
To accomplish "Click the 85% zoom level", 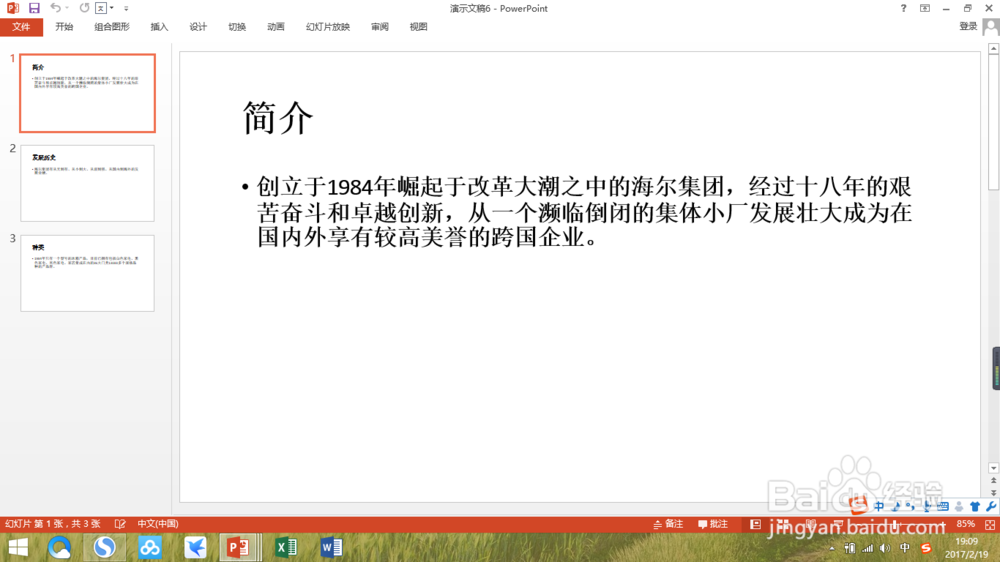I will (965, 524).
